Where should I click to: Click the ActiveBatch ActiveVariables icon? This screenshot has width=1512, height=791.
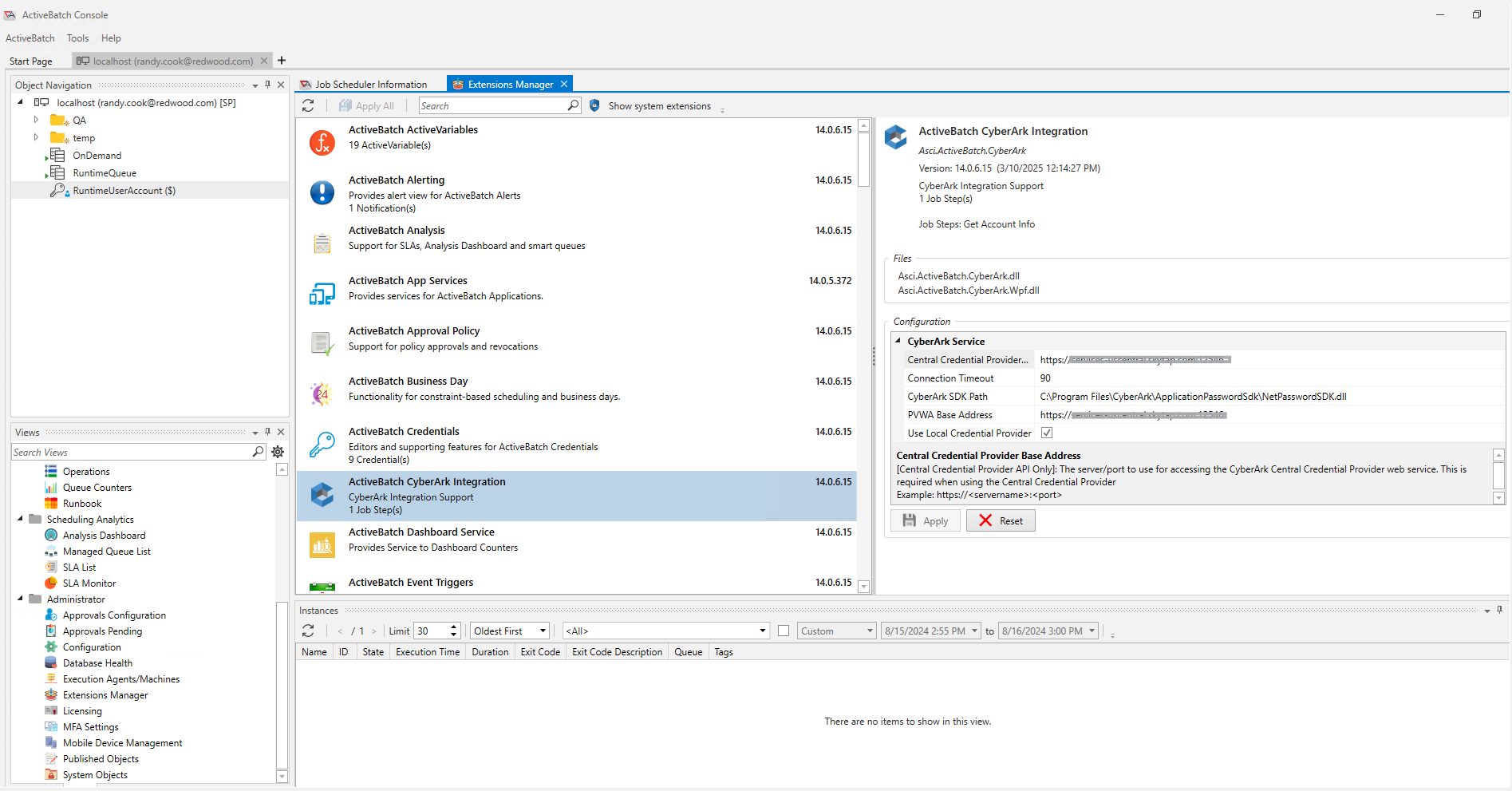pos(322,143)
